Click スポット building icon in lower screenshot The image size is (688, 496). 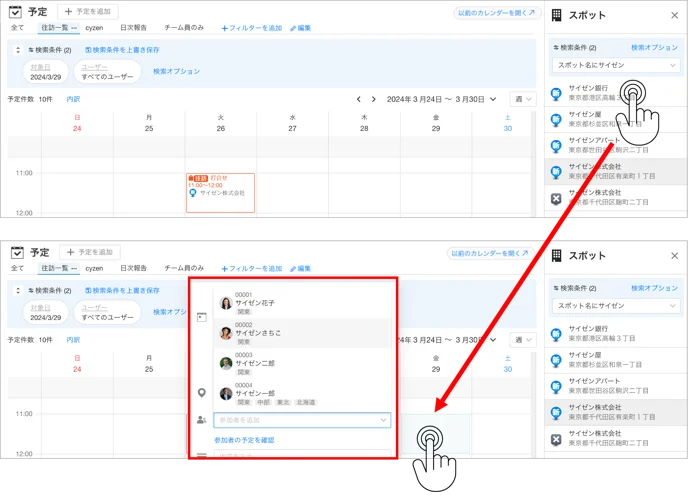click(x=556, y=255)
